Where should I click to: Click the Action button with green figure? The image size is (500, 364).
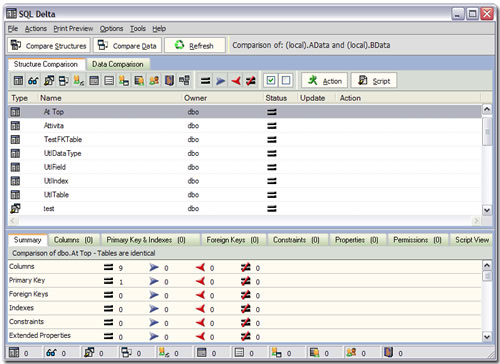tap(325, 81)
